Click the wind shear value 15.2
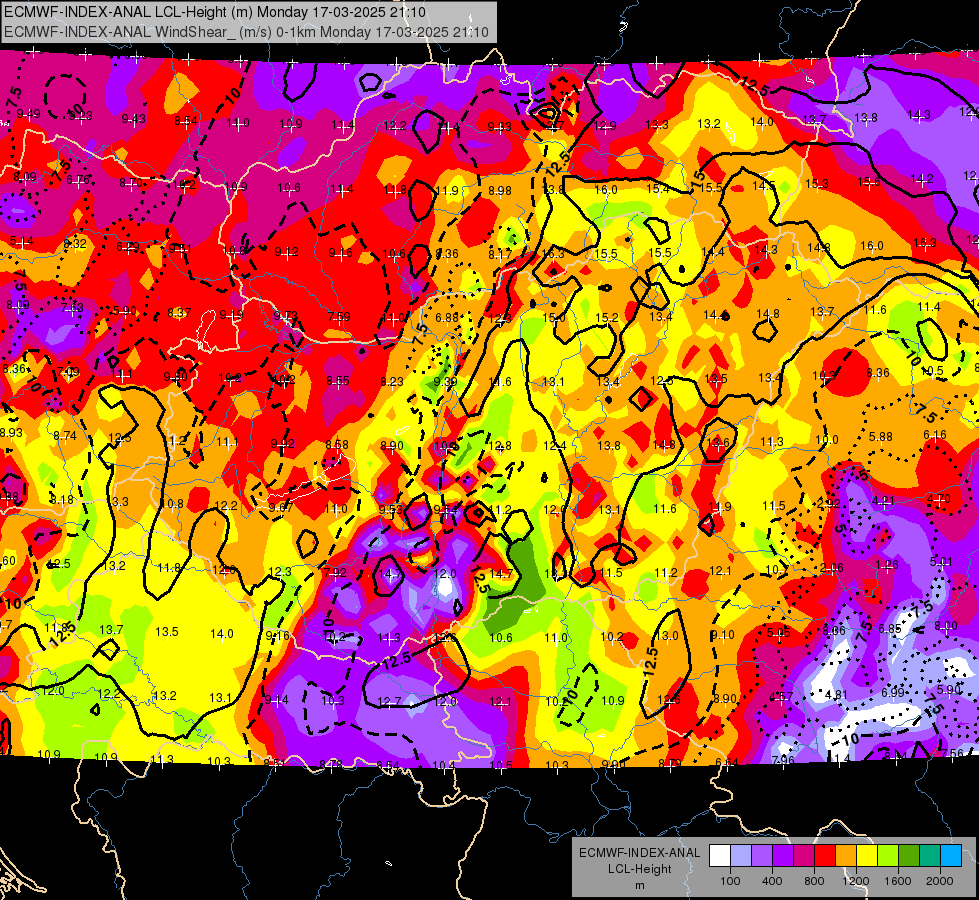 [607, 317]
